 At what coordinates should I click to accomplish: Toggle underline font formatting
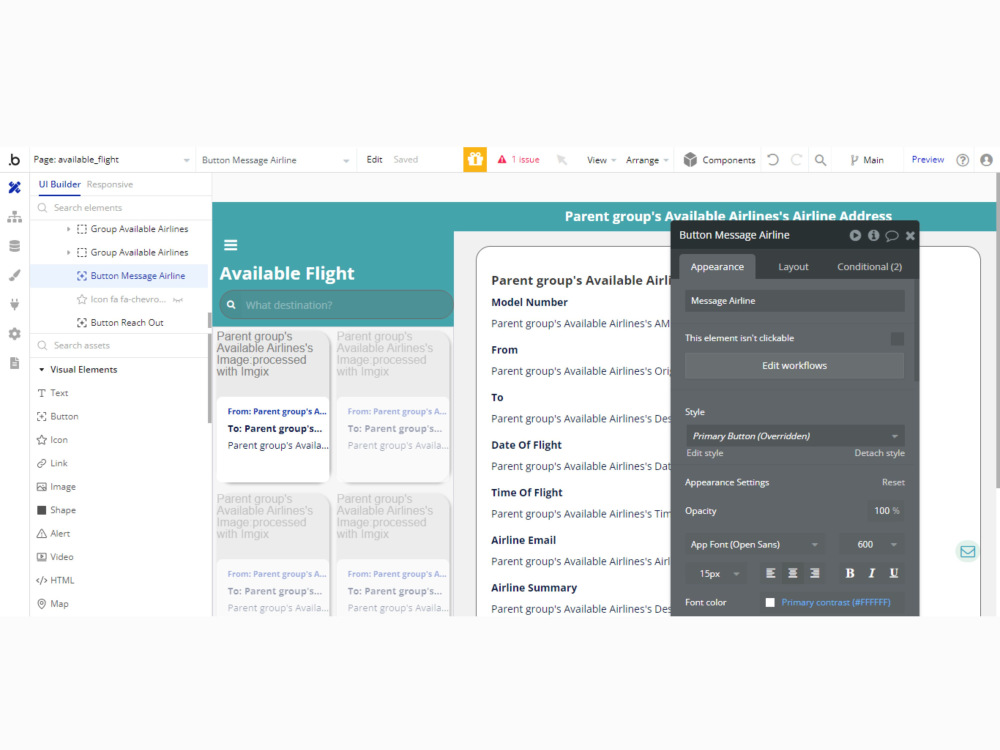[894, 573]
